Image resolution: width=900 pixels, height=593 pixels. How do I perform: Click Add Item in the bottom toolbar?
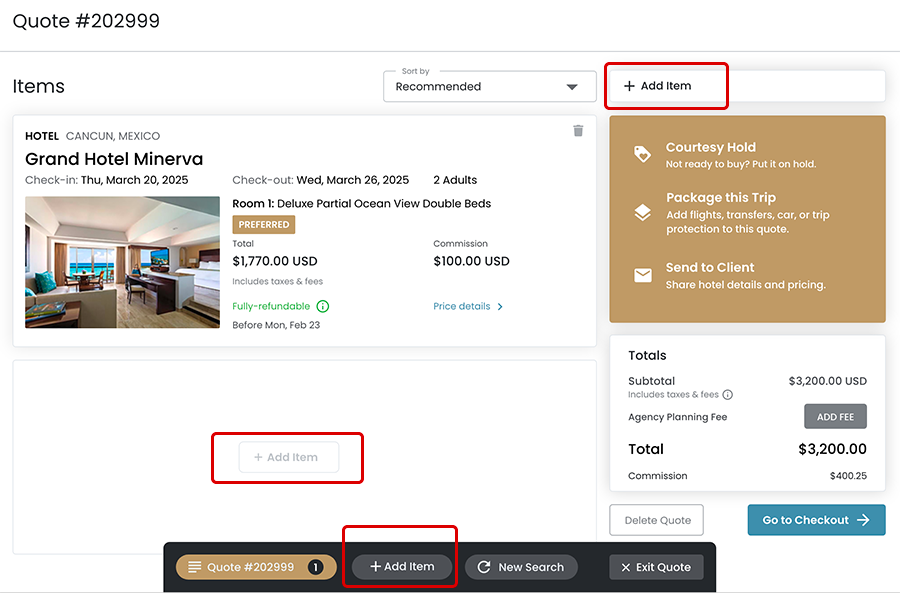click(x=402, y=567)
